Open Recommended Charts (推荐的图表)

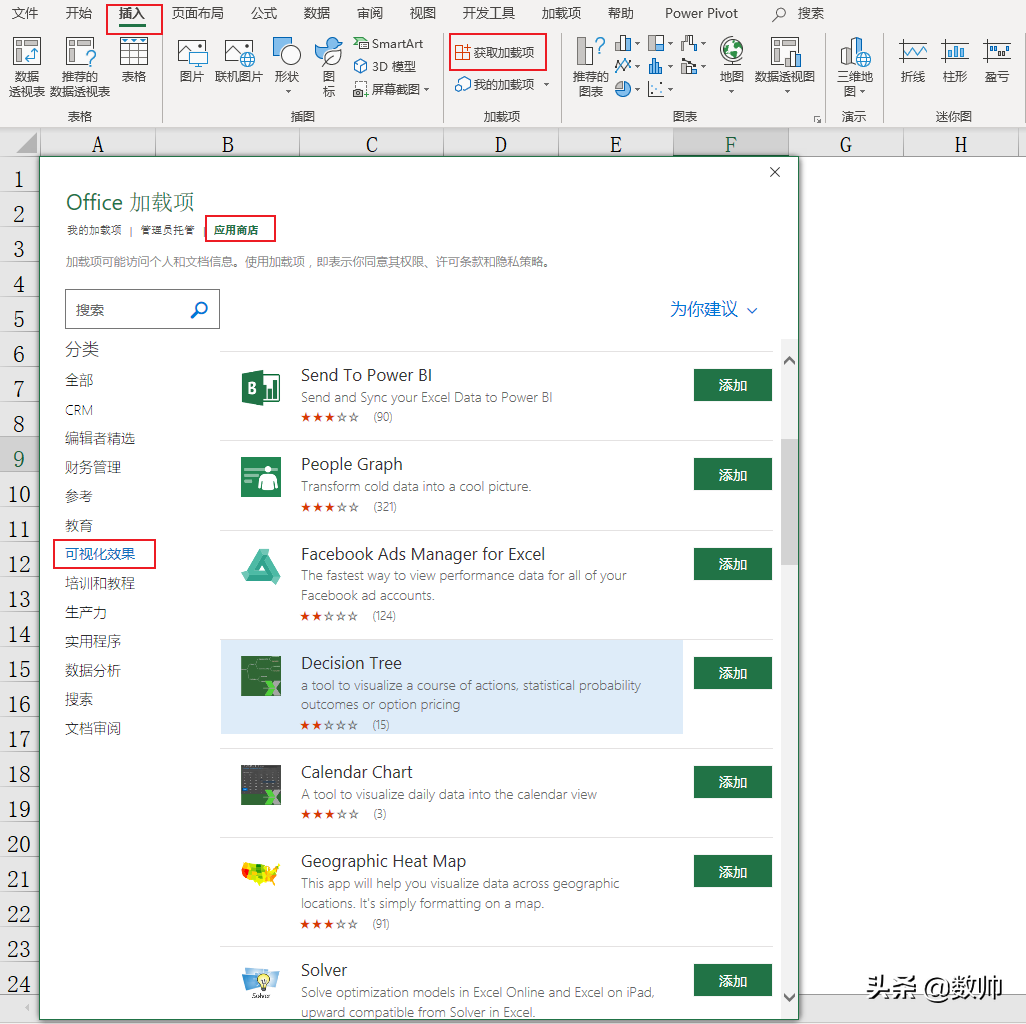pos(590,67)
